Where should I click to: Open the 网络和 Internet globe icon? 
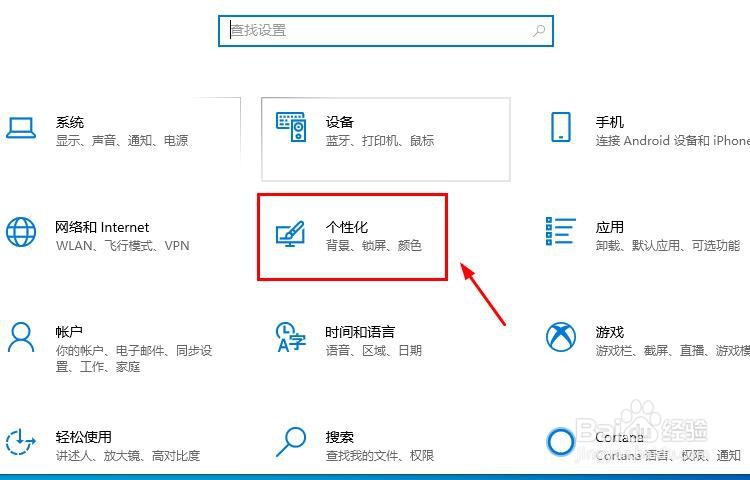[21, 232]
